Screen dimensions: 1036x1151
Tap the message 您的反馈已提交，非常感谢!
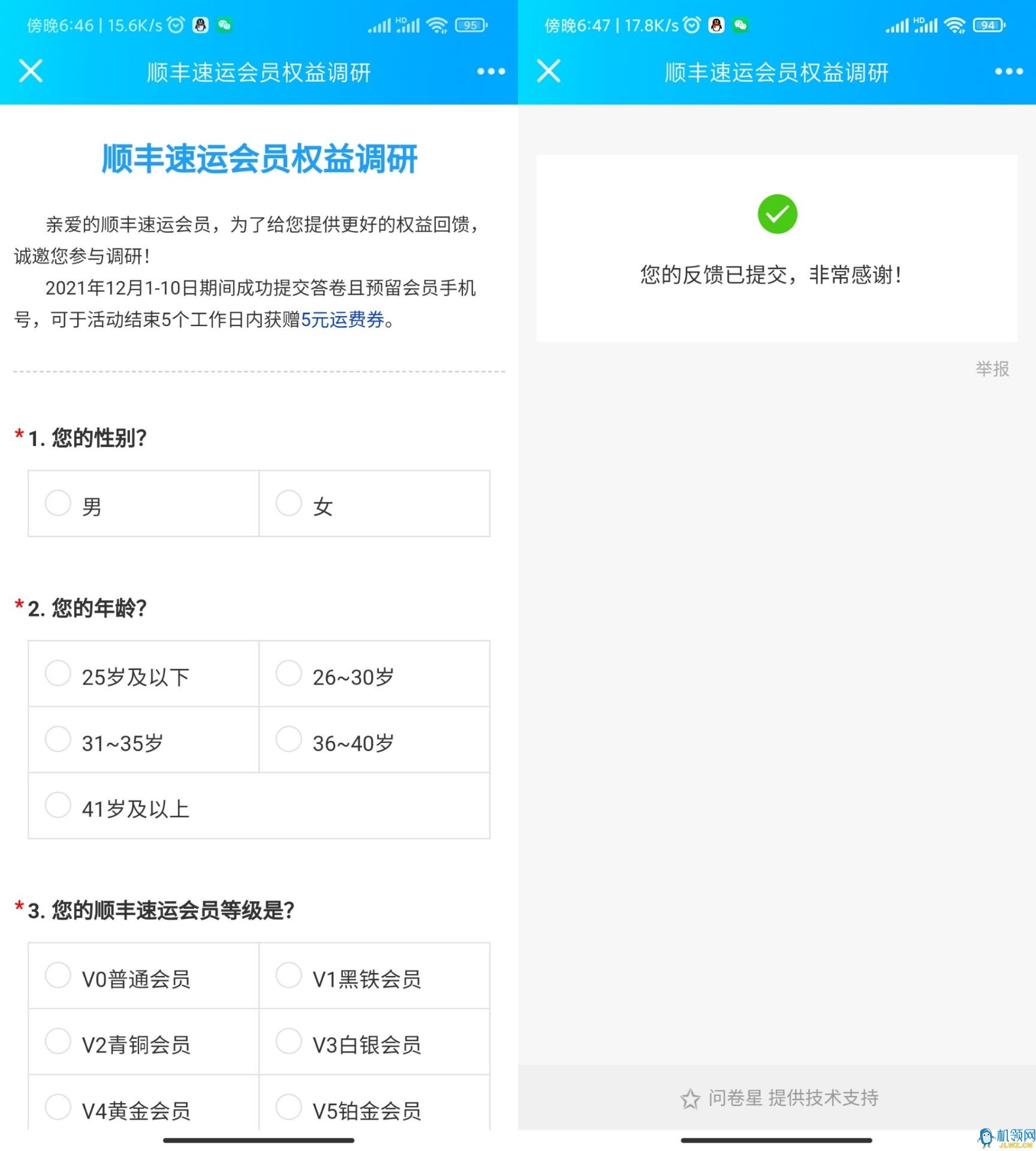[771, 275]
